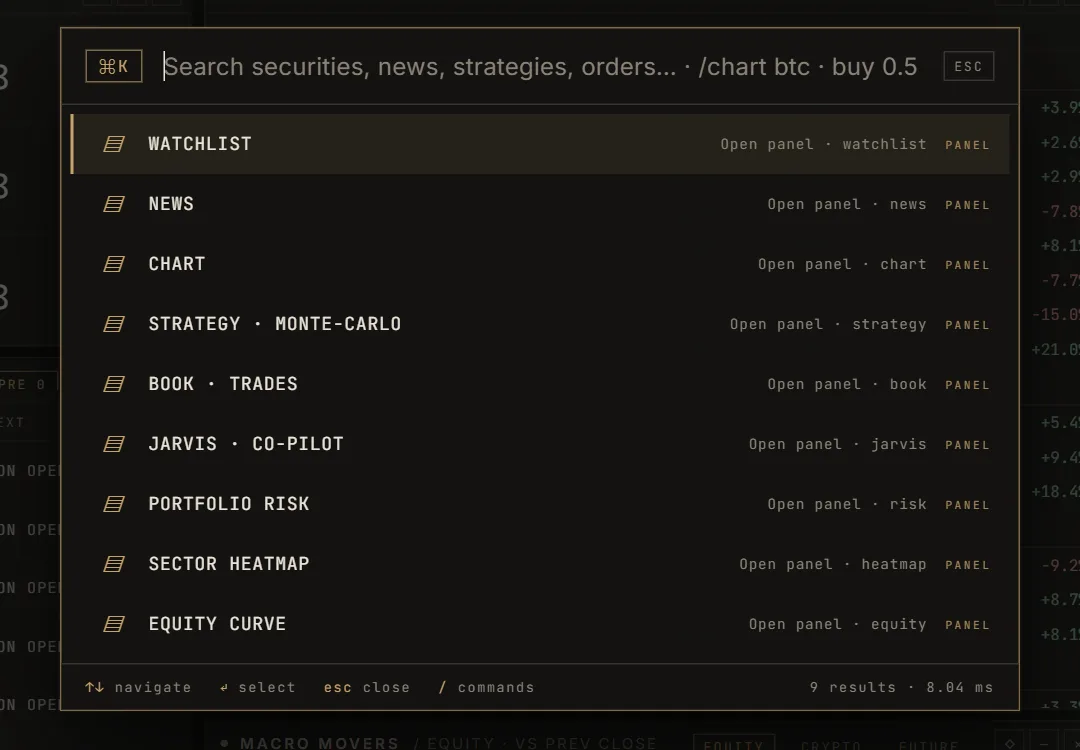This screenshot has width=1080, height=750.
Task: Click the icon beside BOOK · TRADES
Action: pyautogui.click(x=114, y=384)
